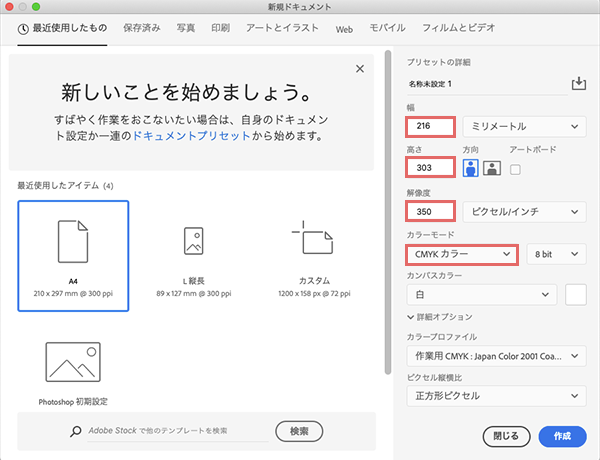Viewport: 600px width, 460px height.
Task: Open the 8 bit depth dropdown
Action: click(x=556, y=254)
